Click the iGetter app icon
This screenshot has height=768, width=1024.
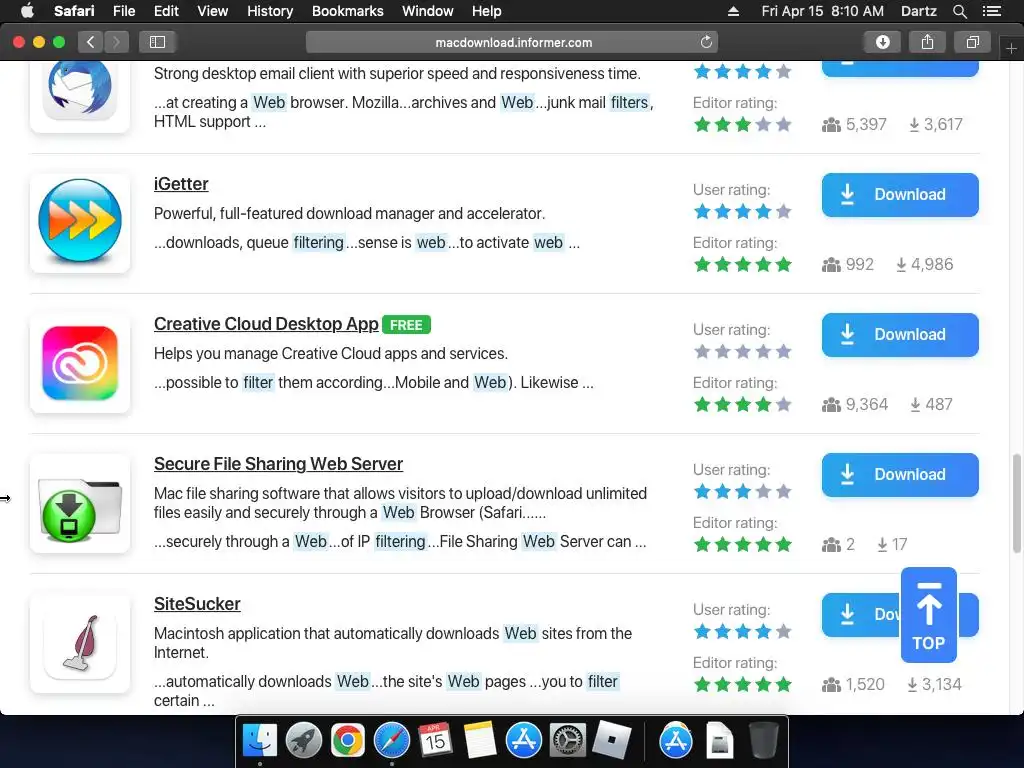pos(80,222)
